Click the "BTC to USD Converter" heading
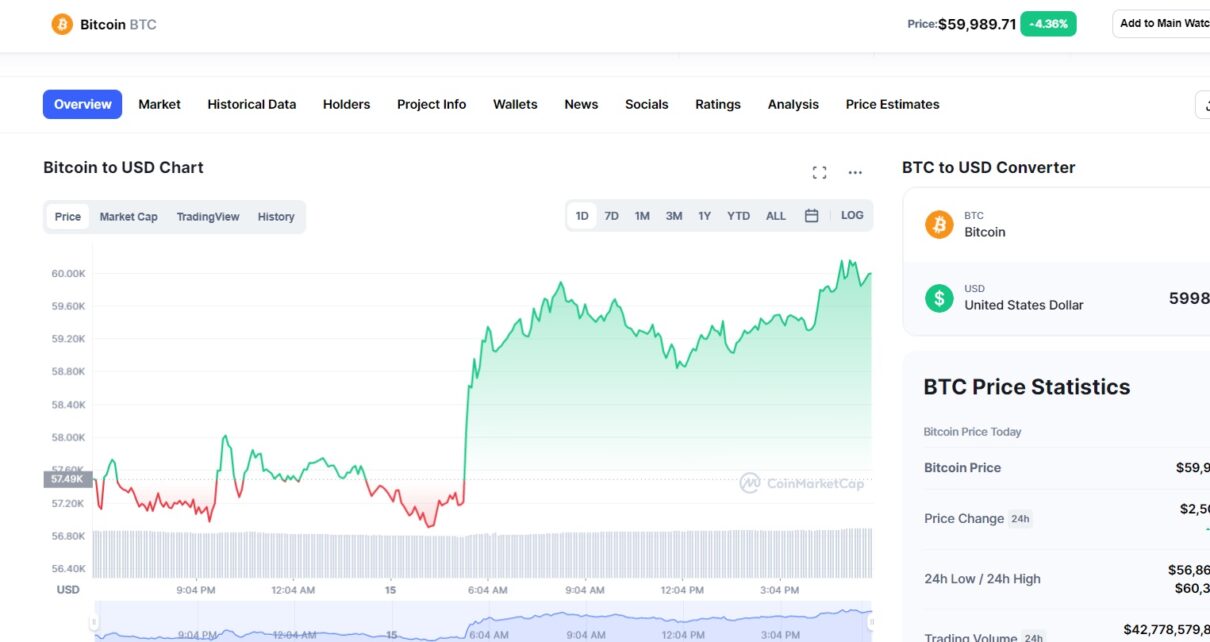 click(x=989, y=168)
